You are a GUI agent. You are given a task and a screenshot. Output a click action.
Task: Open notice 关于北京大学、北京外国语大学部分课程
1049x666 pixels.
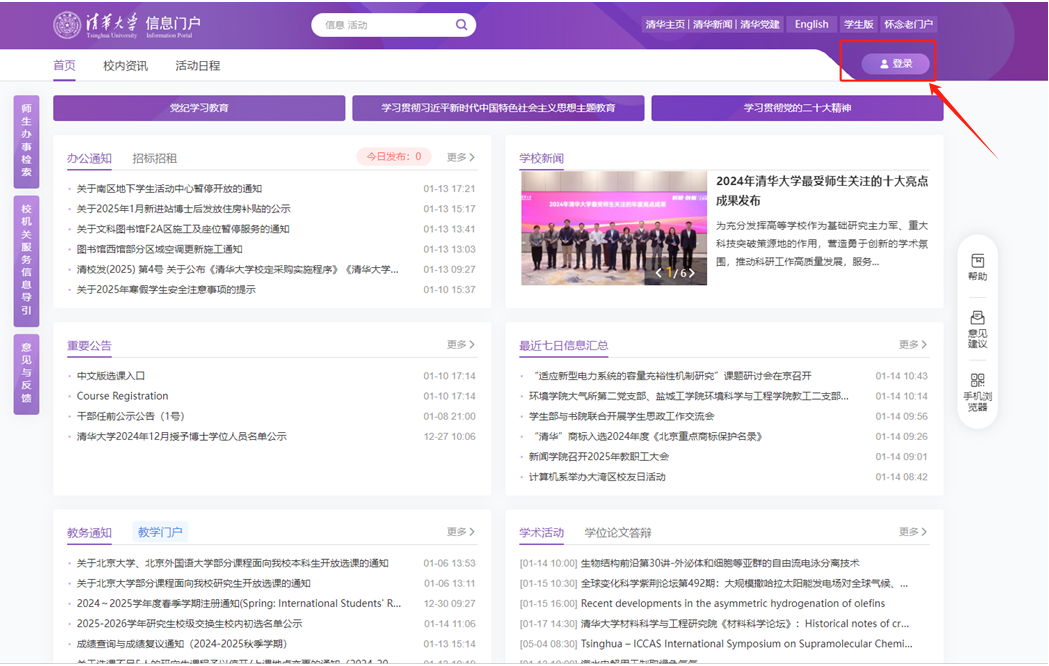(232, 563)
